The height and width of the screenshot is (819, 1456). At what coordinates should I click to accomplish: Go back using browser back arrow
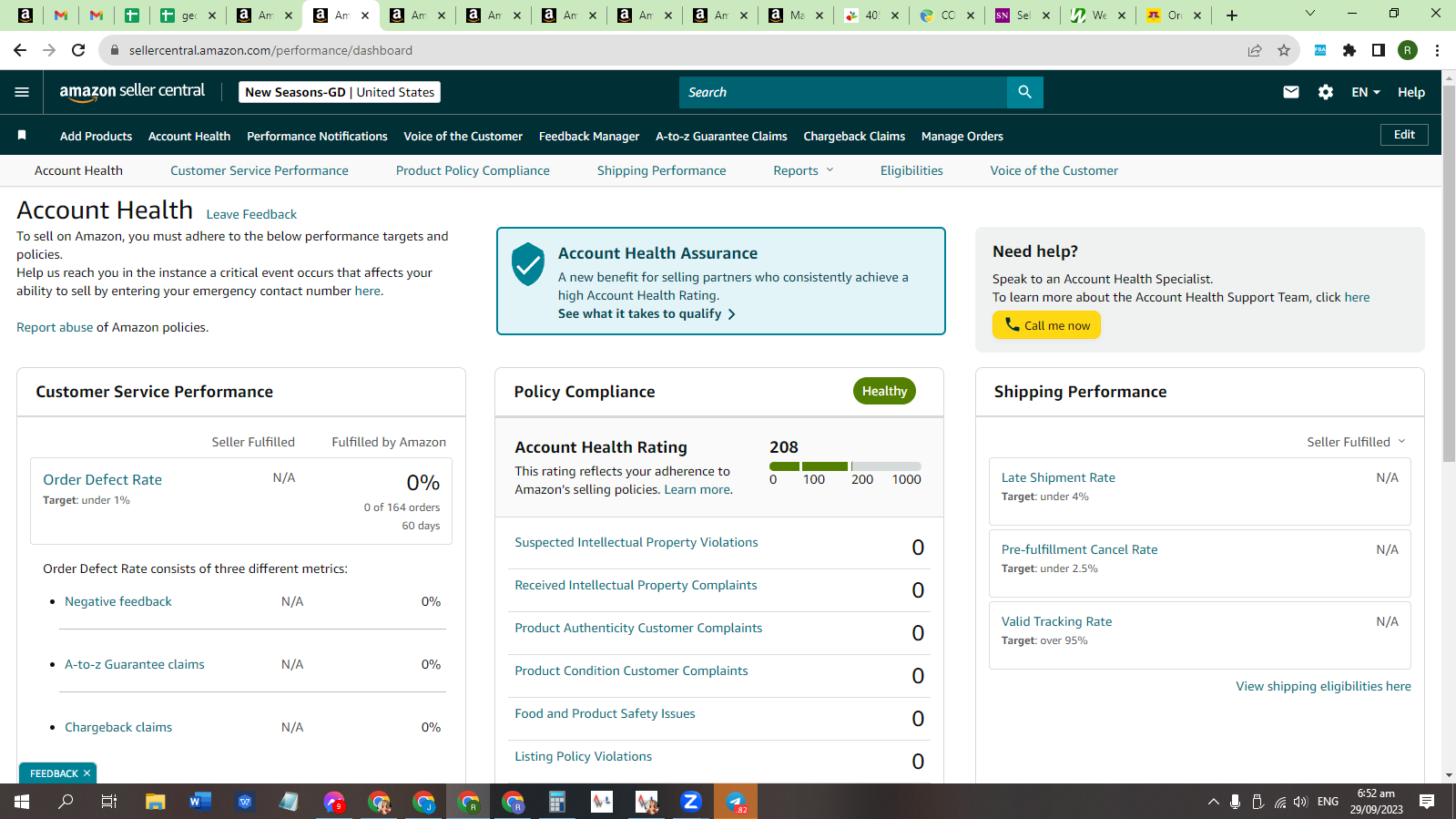[20, 50]
